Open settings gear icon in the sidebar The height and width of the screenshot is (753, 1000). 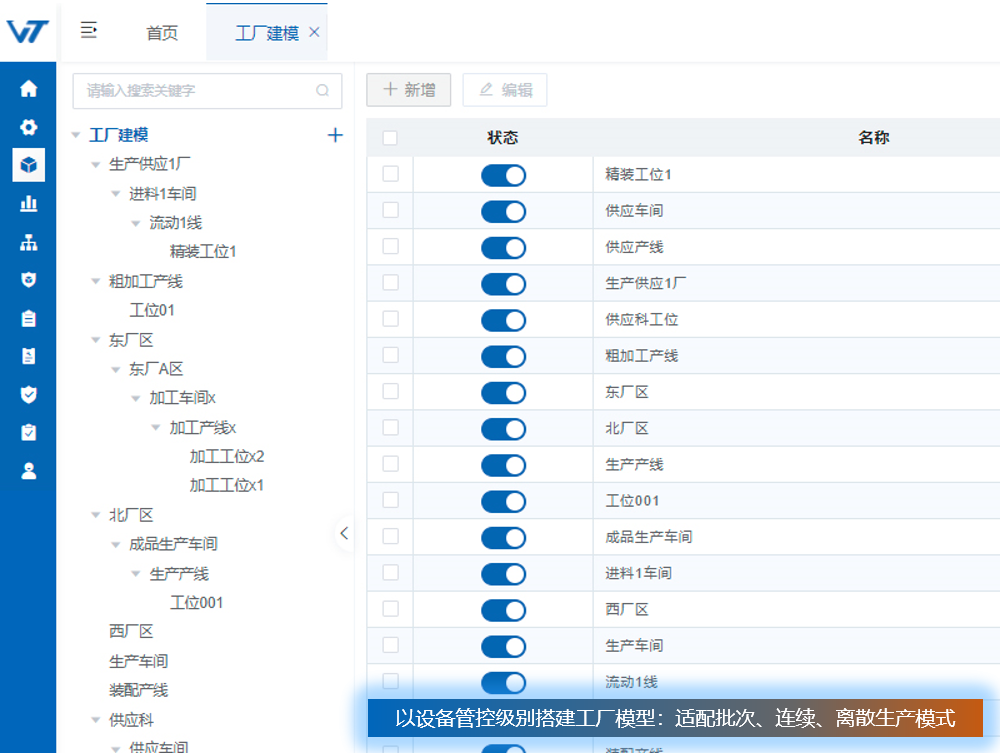28,127
